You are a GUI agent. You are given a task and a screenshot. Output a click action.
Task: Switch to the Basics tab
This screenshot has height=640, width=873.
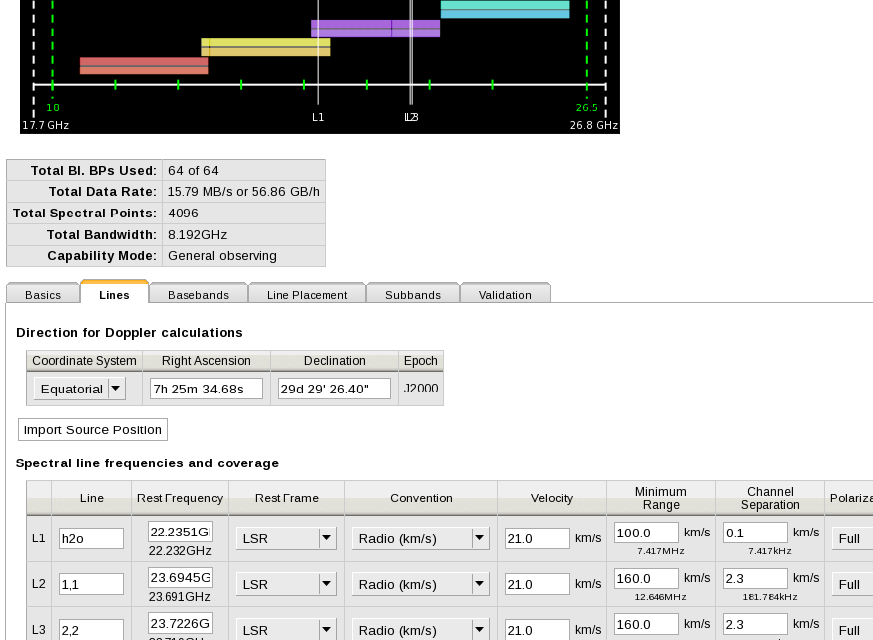[43, 294]
